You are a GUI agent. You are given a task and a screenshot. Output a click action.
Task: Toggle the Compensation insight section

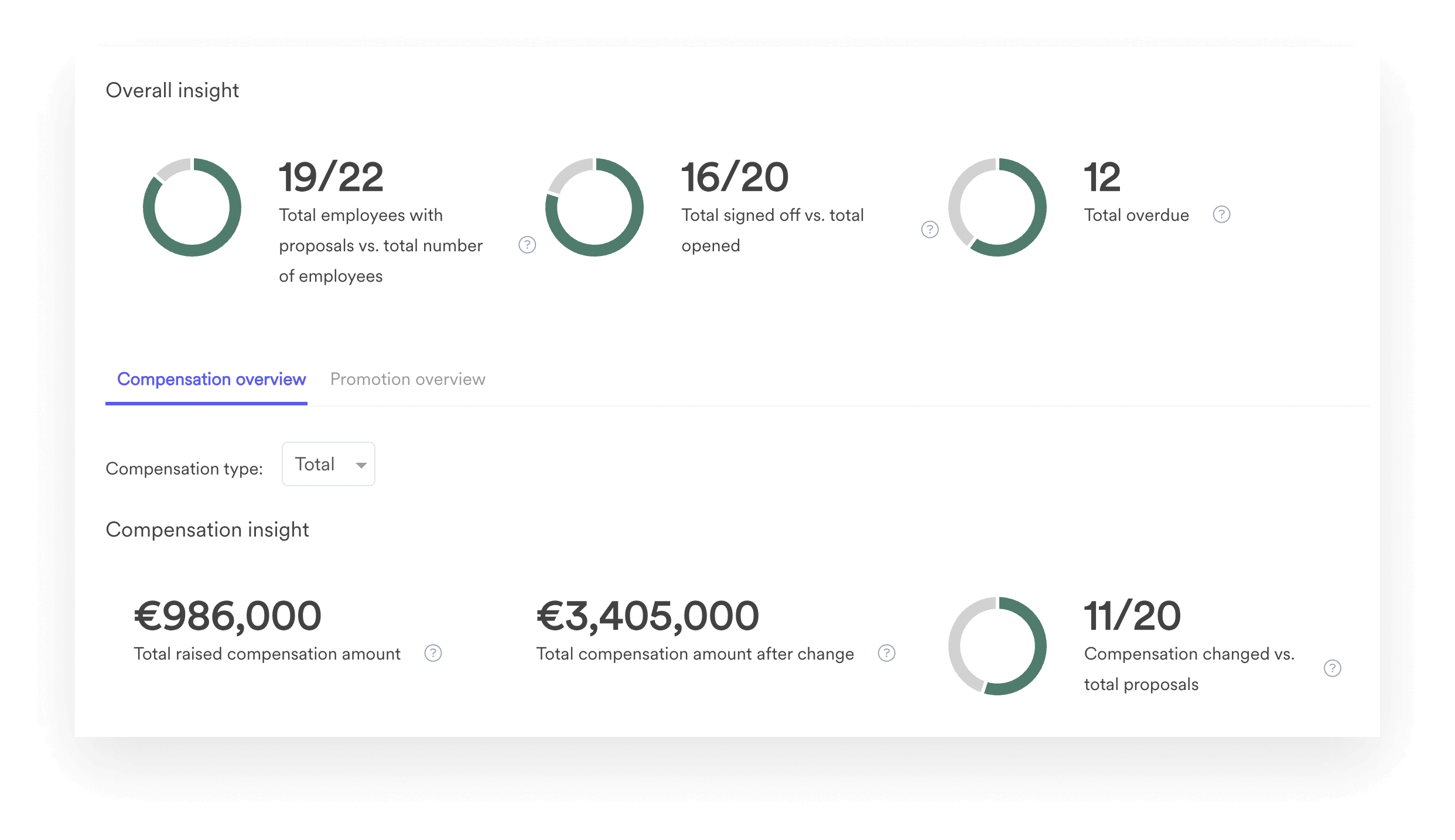pos(207,529)
